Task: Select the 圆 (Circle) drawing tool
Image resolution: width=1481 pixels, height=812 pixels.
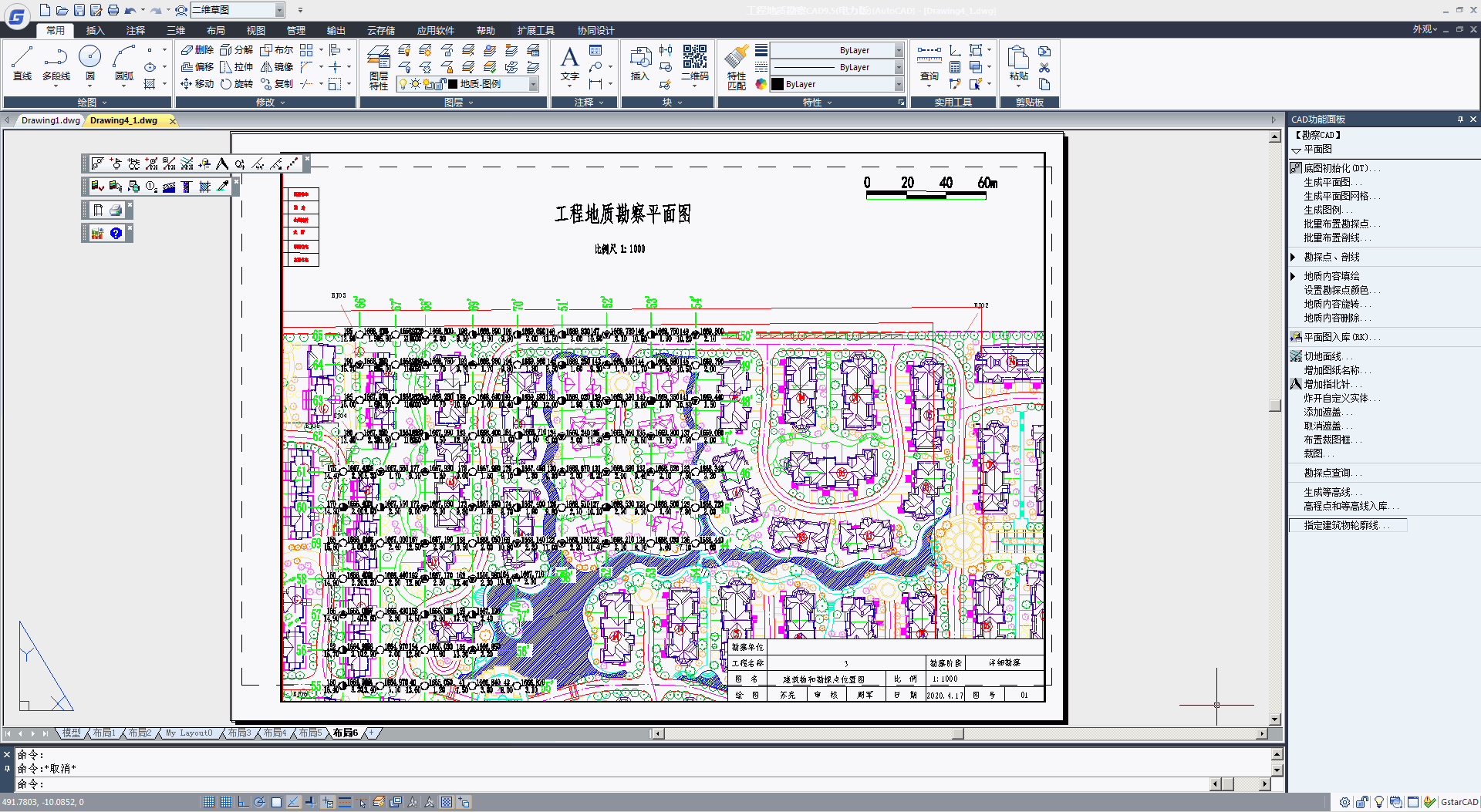Action: pos(90,63)
